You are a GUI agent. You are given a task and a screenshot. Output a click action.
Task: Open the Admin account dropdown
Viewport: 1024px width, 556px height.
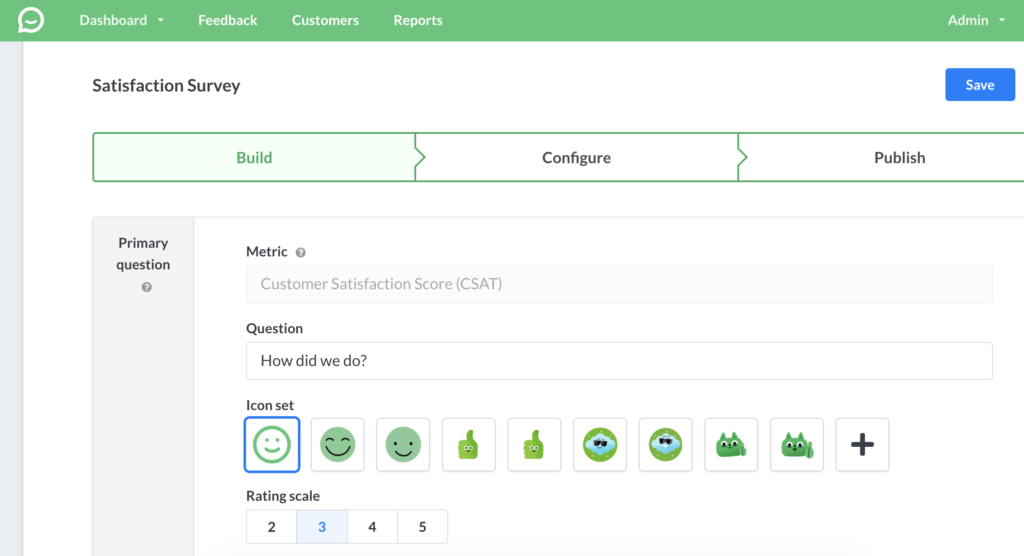tap(976, 20)
